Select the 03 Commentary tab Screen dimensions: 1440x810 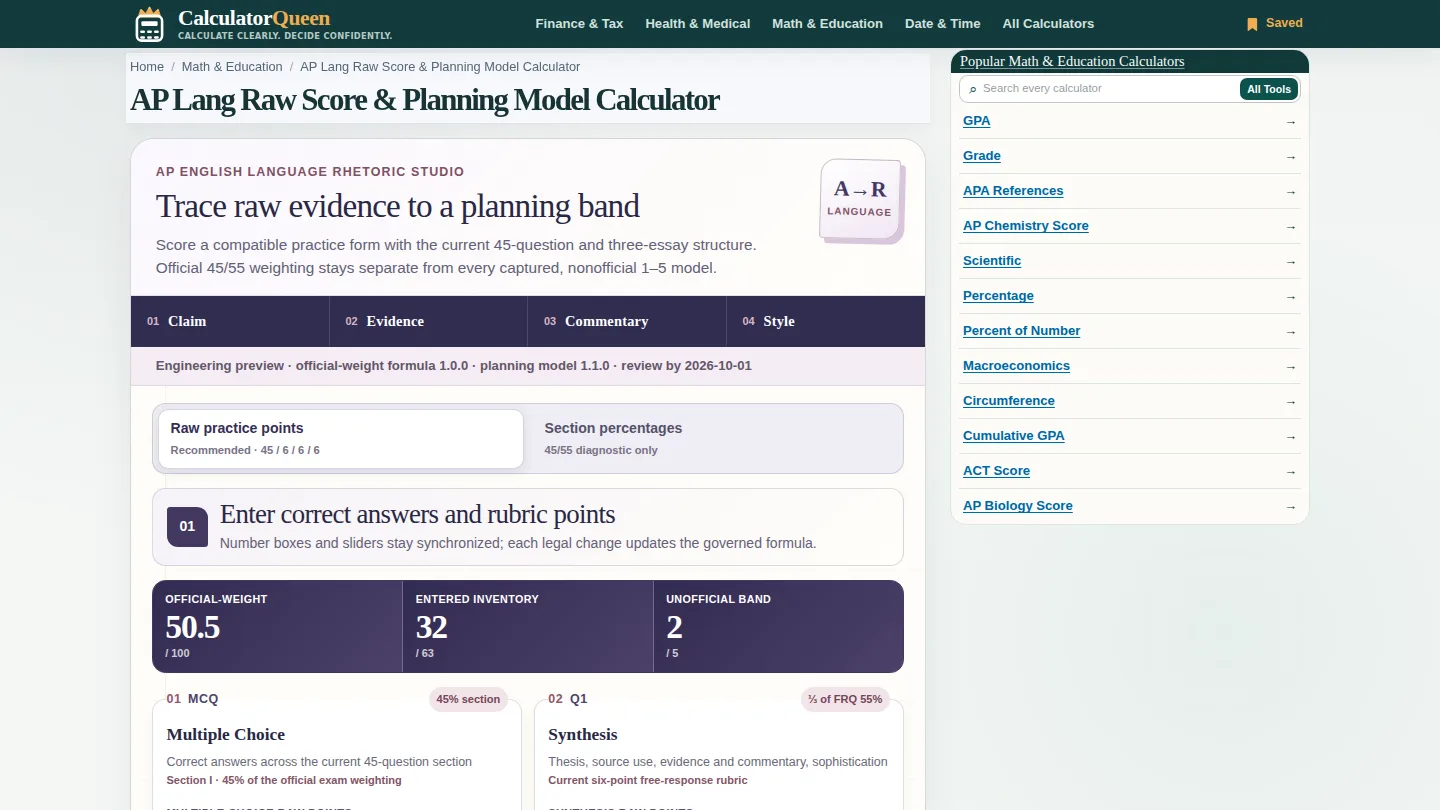(x=627, y=321)
